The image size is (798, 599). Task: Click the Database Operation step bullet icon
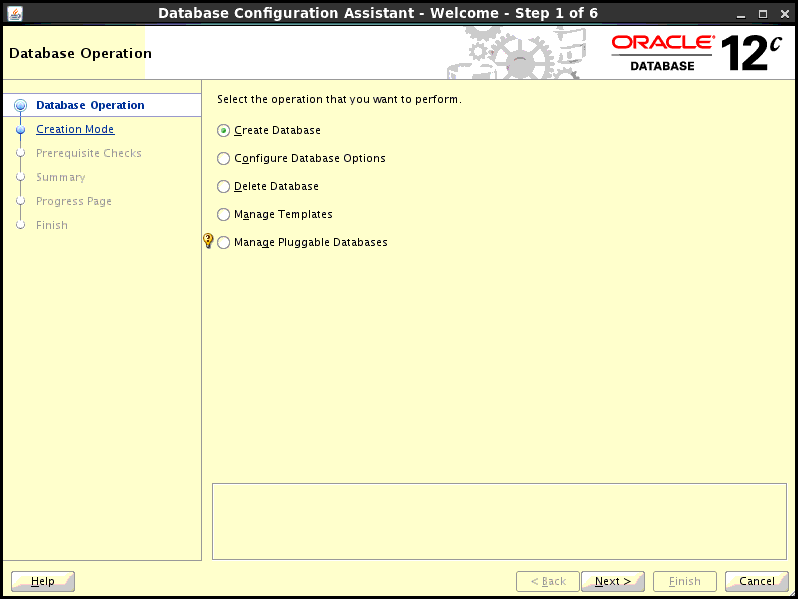tap(20, 105)
